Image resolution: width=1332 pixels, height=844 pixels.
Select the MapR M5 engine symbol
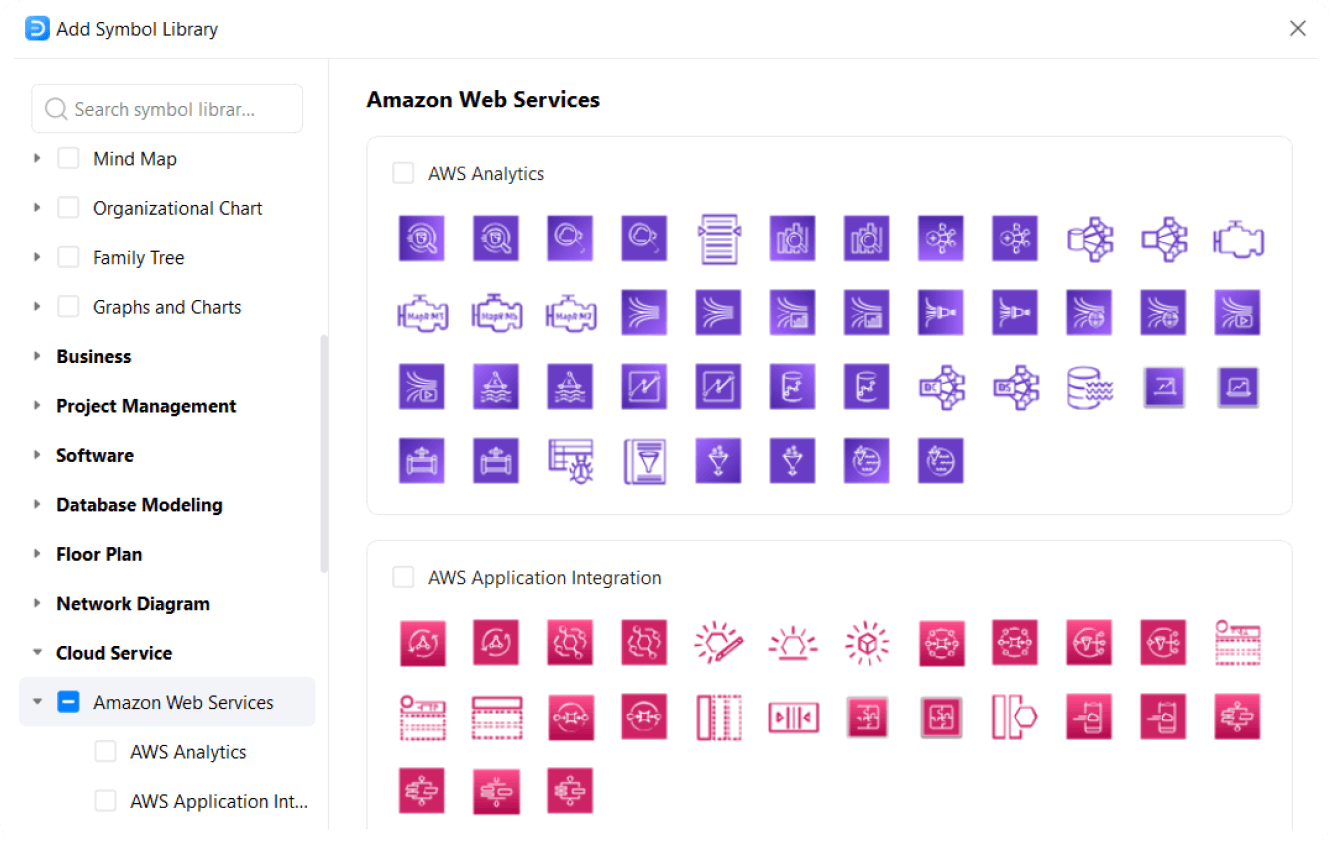click(497, 313)
